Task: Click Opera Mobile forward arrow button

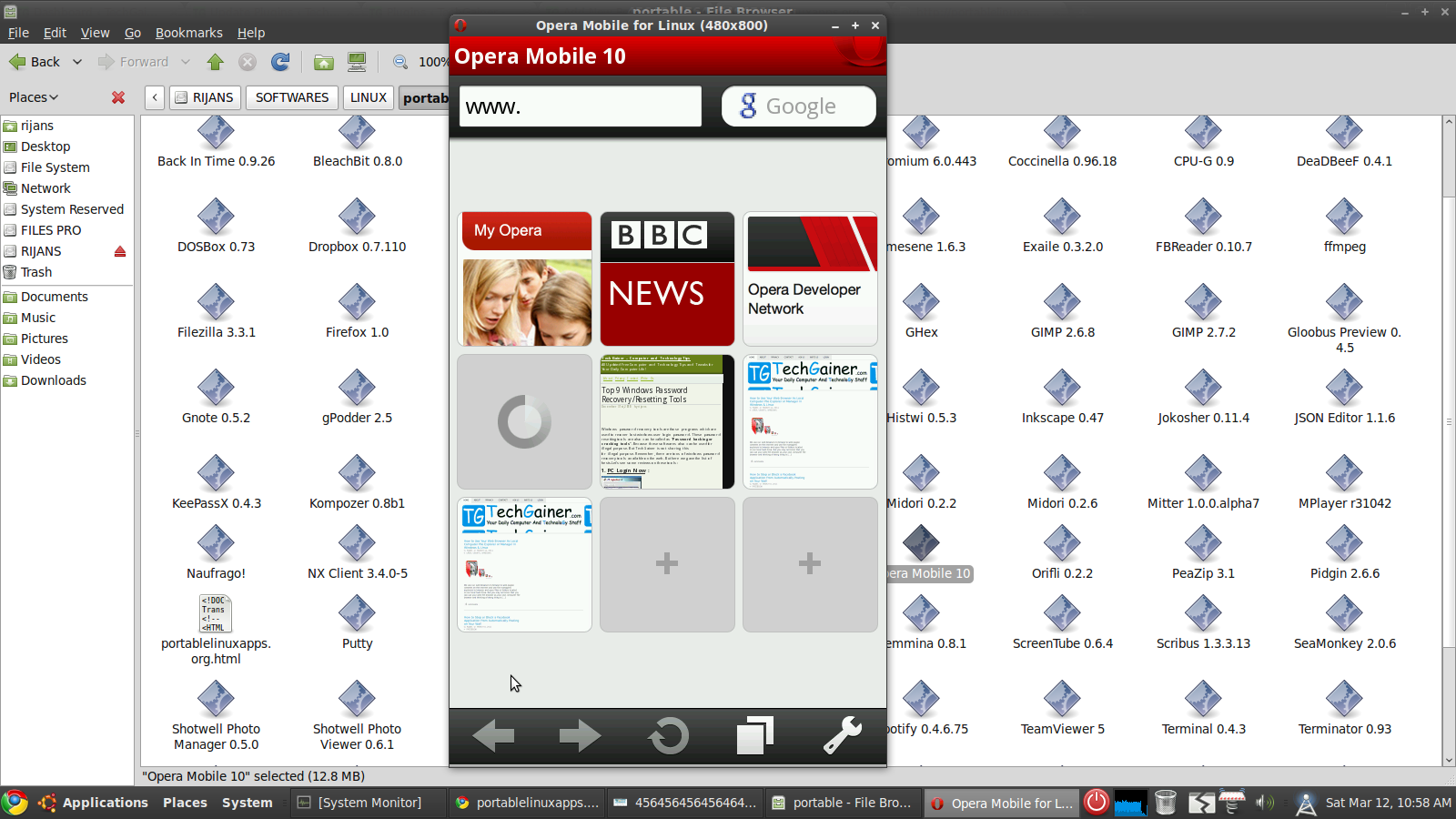Action: click(x=580, y=735)
